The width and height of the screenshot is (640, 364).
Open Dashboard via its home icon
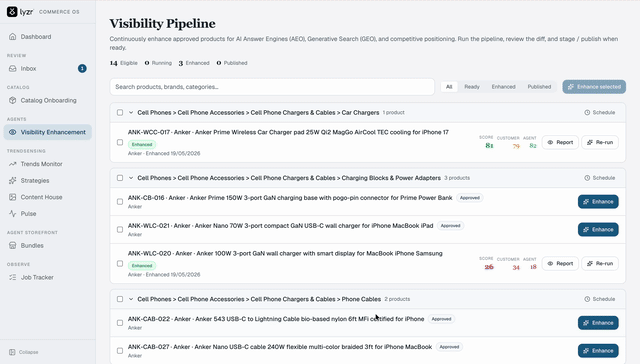point(13,37)
